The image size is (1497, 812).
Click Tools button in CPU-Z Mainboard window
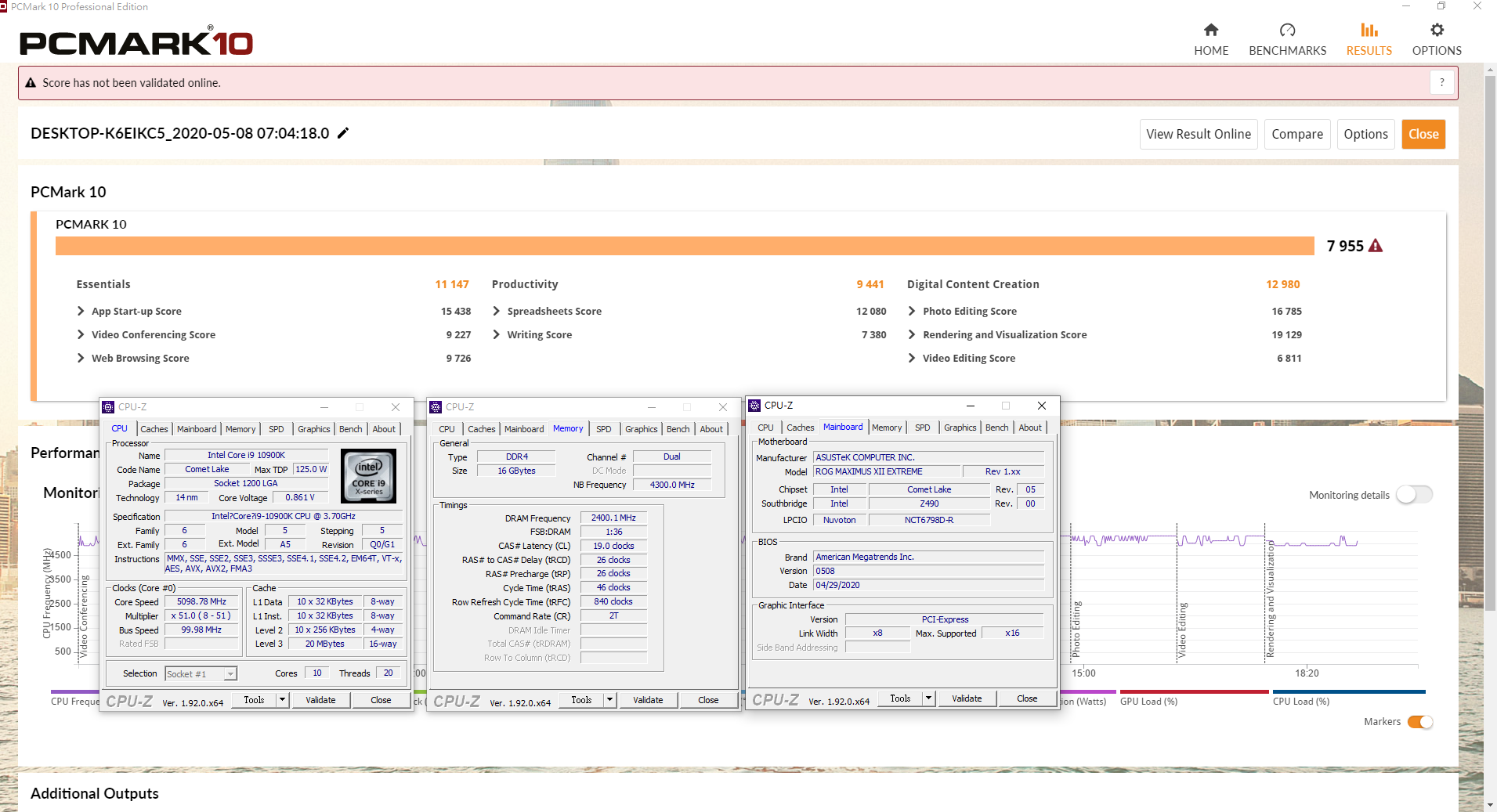[x=900, y=698]
